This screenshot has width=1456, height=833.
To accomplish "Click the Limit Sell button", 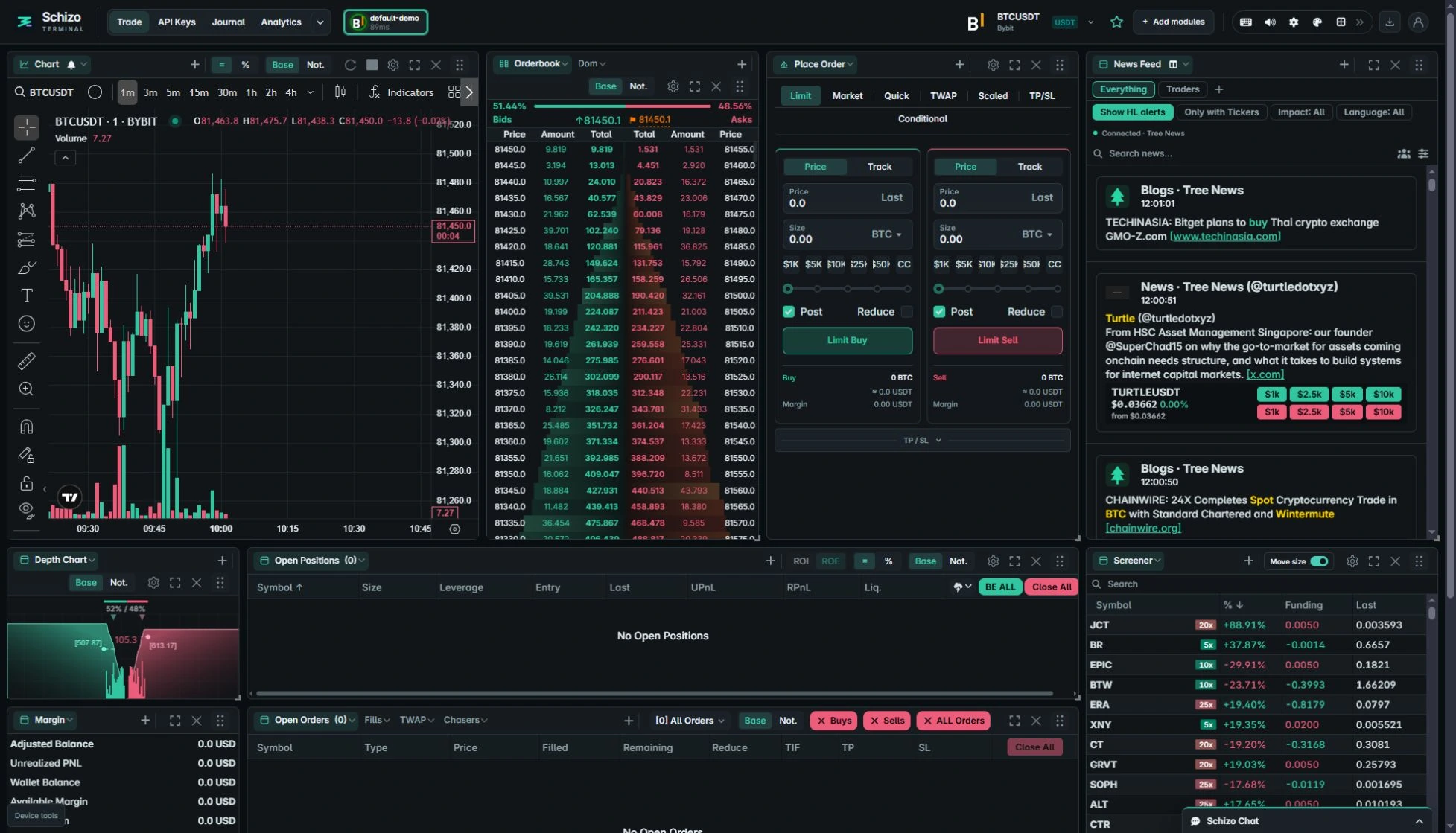I will (x=998, y=340).
